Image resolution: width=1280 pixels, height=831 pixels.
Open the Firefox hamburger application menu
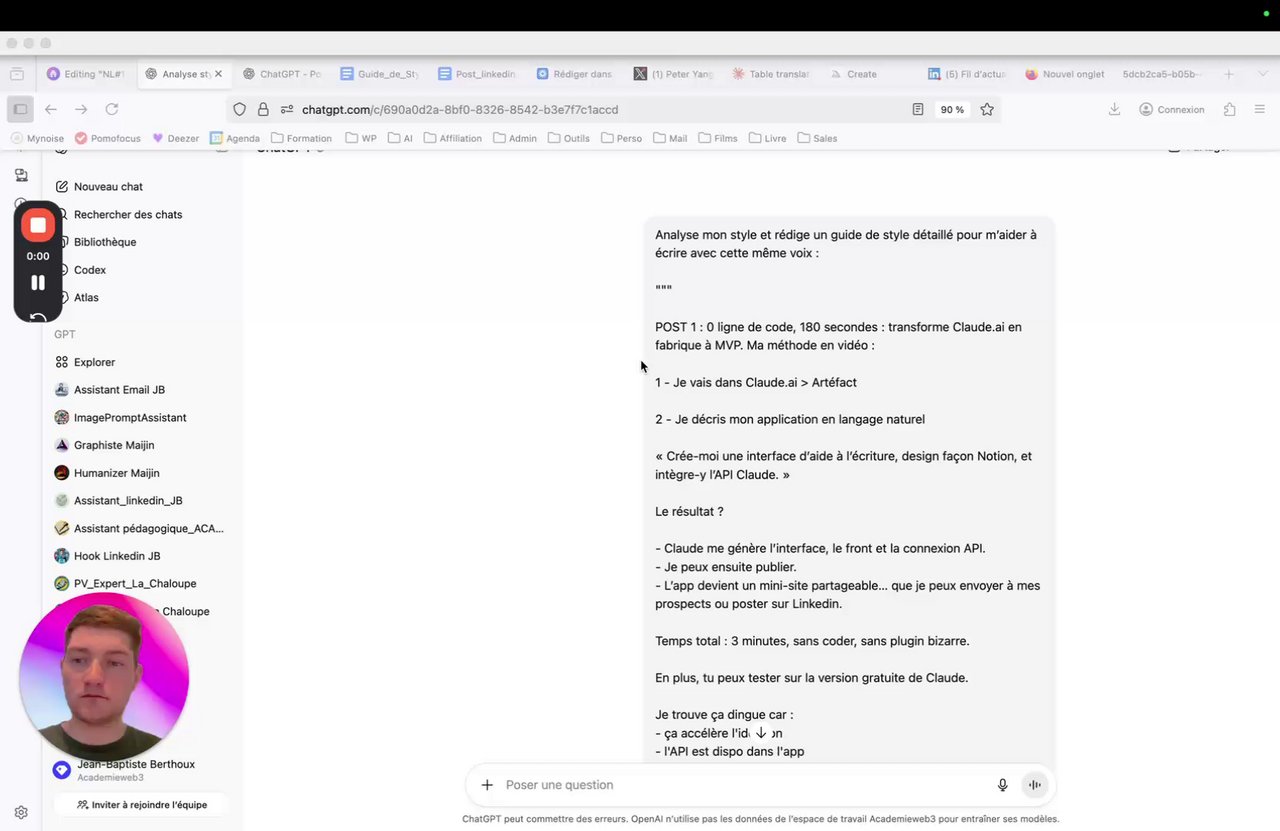(x=1259, y=109)
